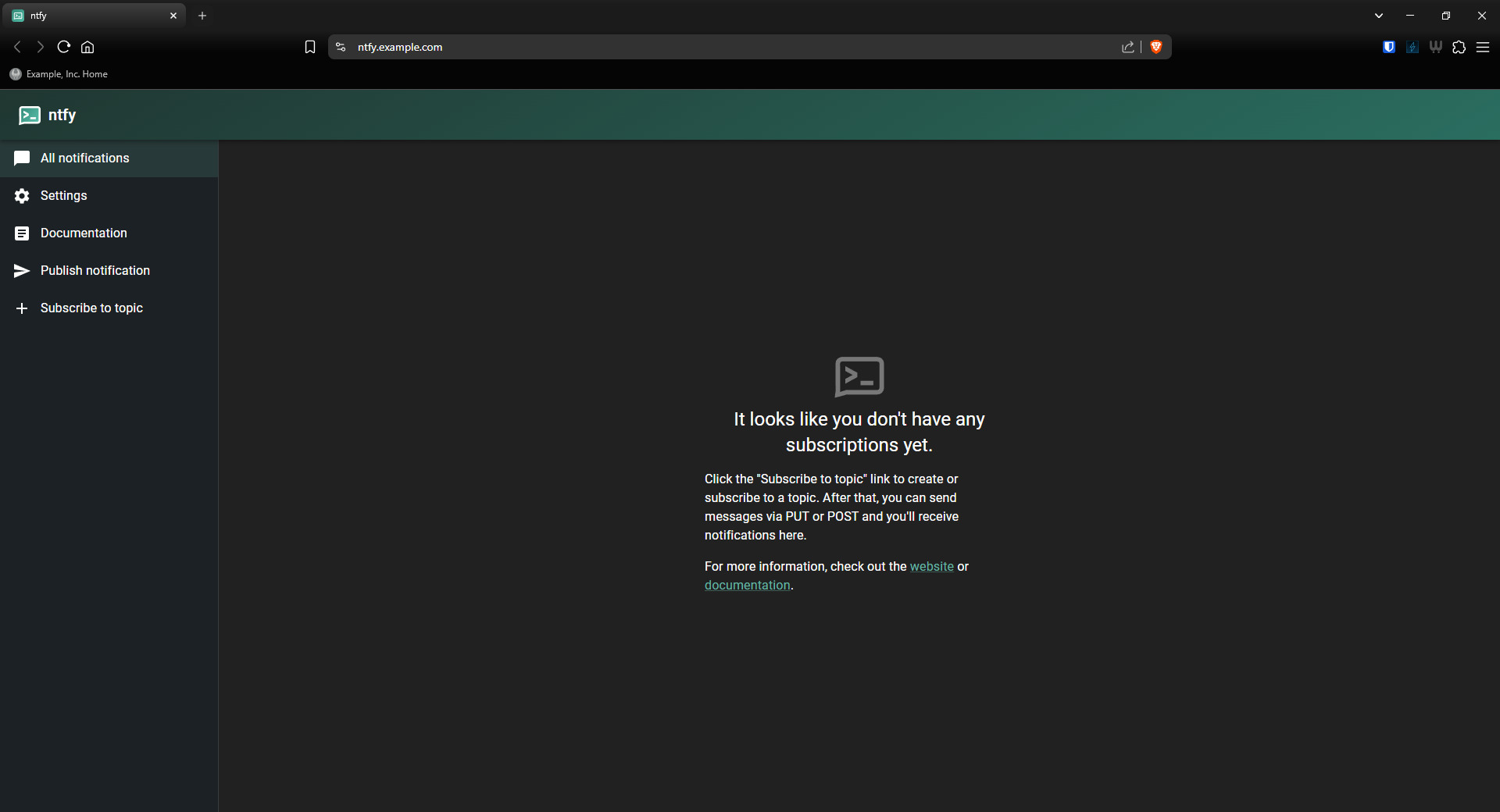The height and width of the screenshot is (812, 1500).
Task: Open All notifications in sidebar
Action: point(84,158)
